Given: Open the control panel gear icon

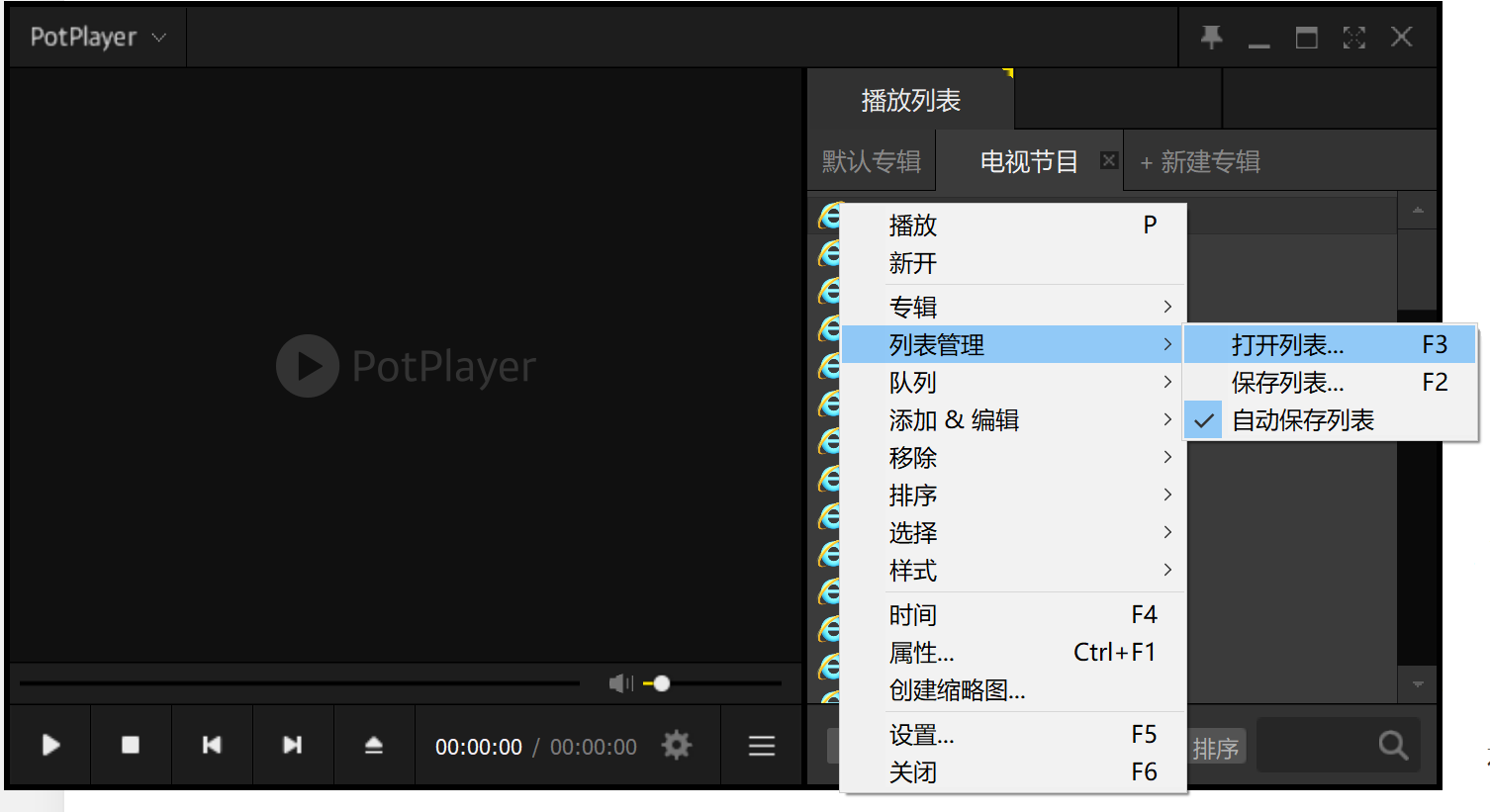Looking at the screenshot, I should (x=677, y=745).
